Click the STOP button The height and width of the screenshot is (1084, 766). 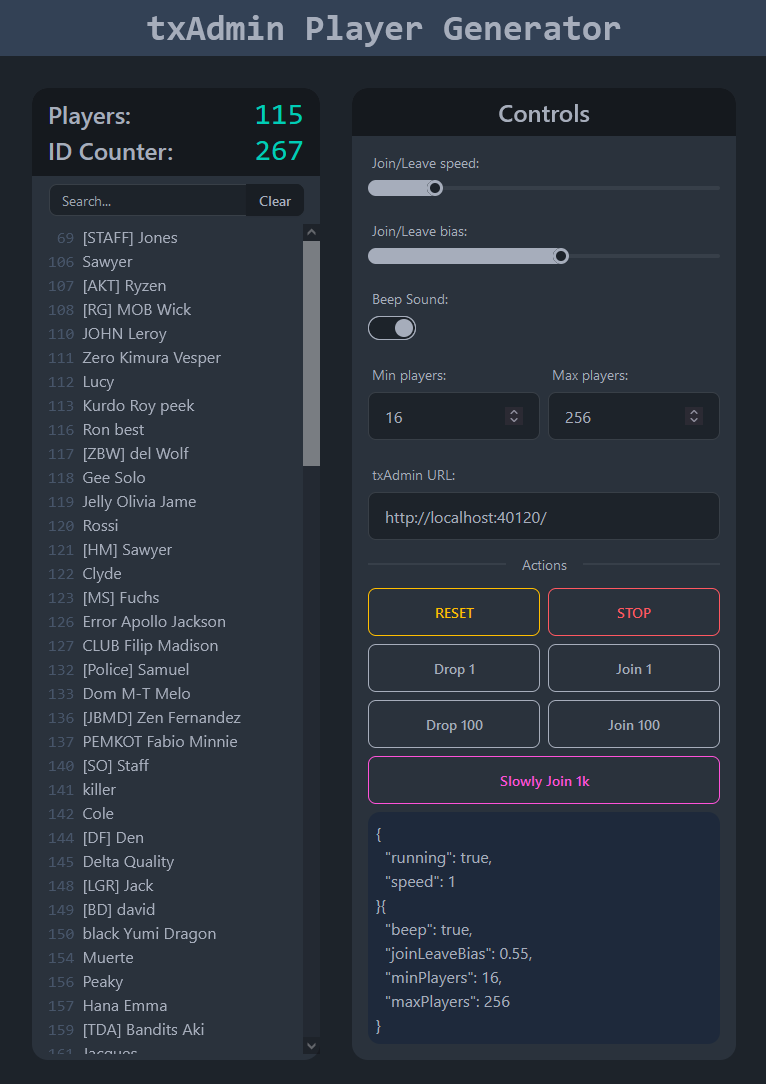tap(634, 613)
